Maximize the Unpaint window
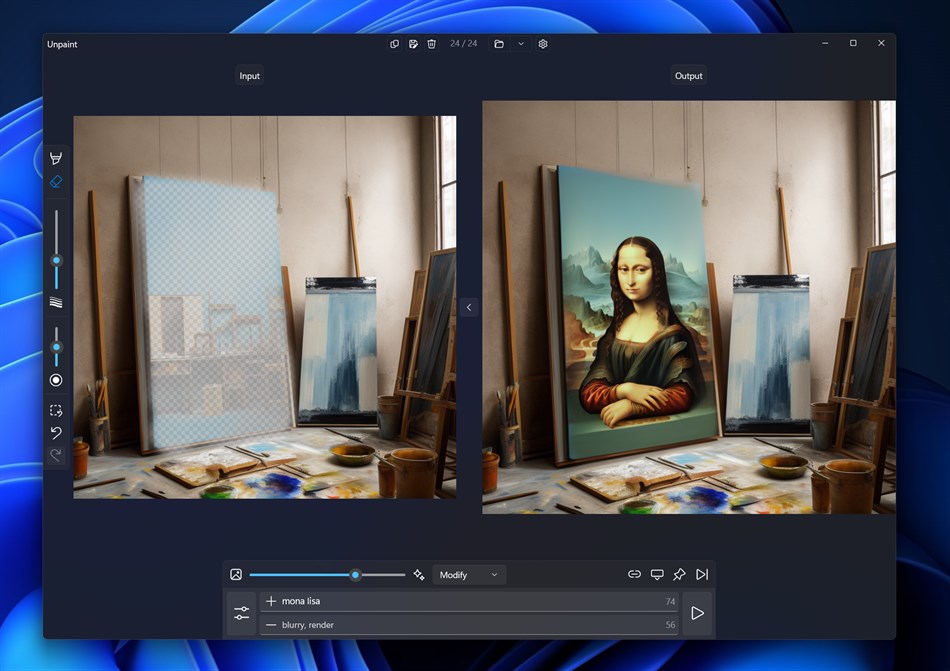This screenshot has width=950, height=671. tap(853, 43)
